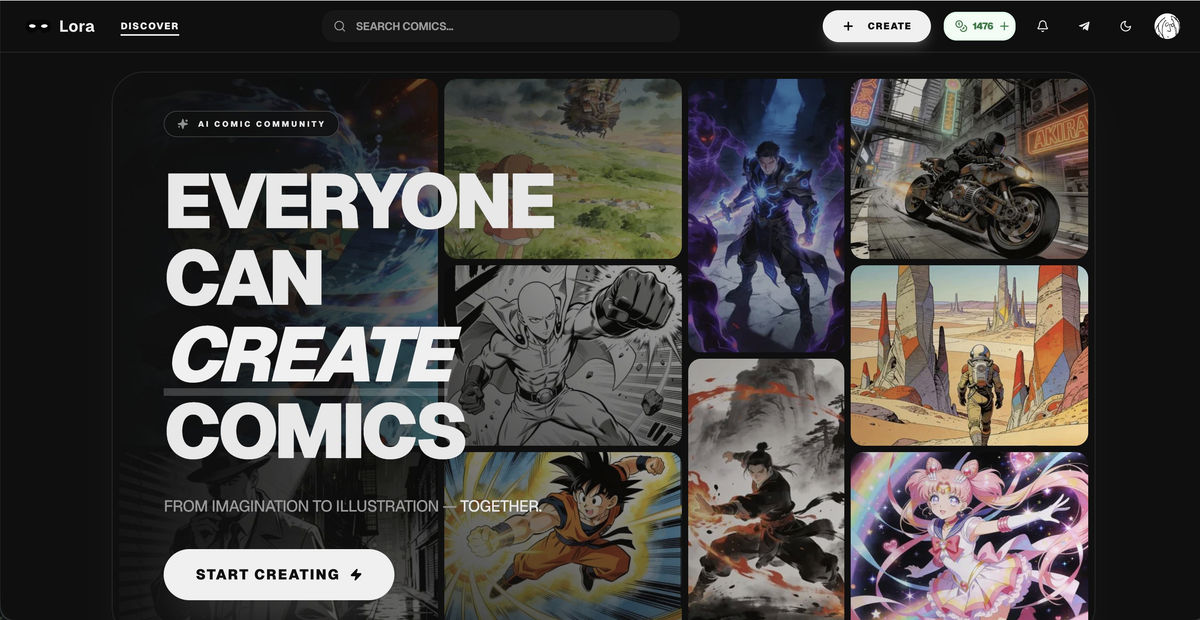Click the "EVERYONE CAN CREATE COMICS" headline
Screen dimensions: 1200x620
[x=360, y=314]
